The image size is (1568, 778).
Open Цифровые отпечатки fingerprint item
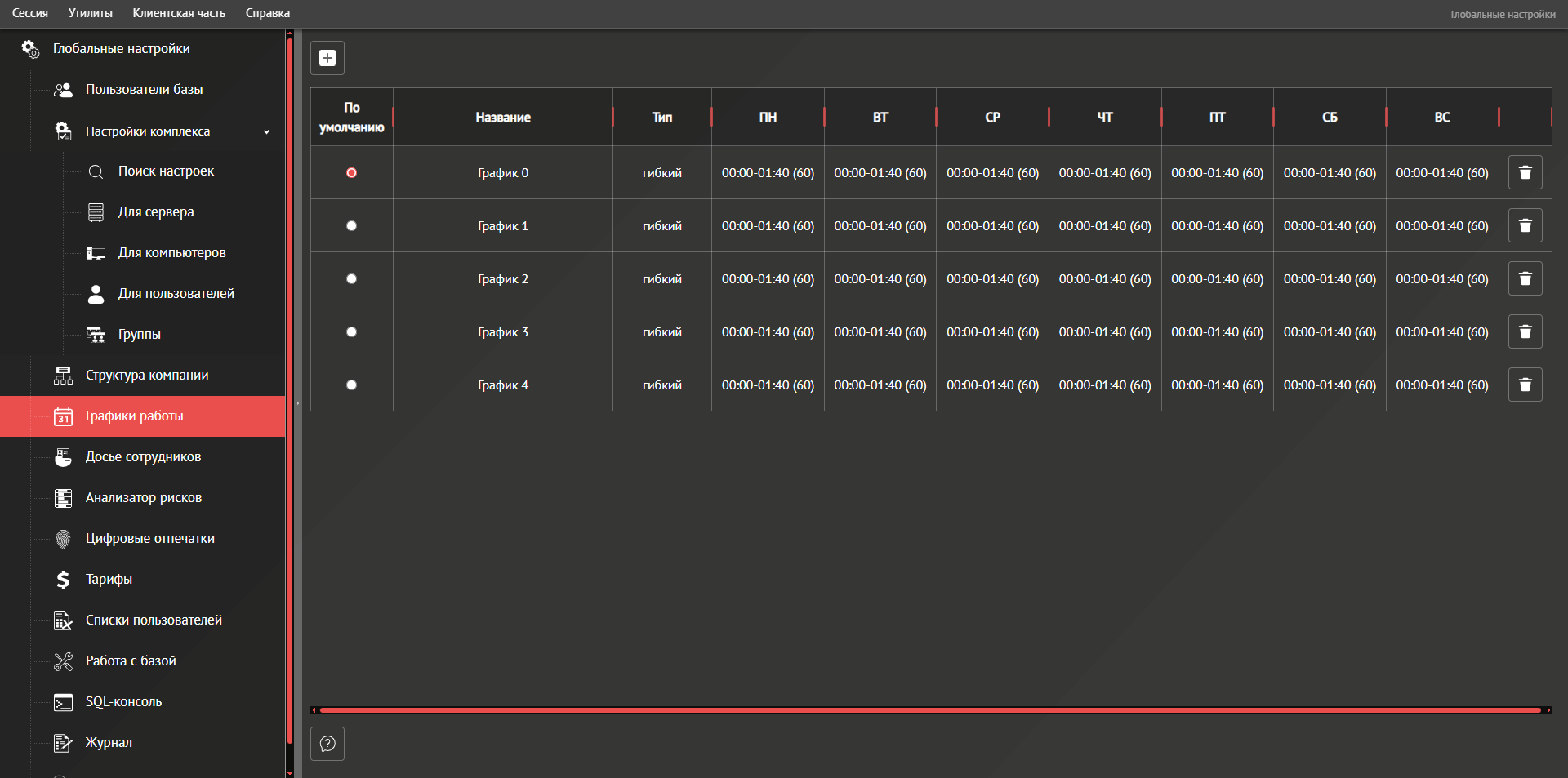pyautogui.click(x=149, y=538)
